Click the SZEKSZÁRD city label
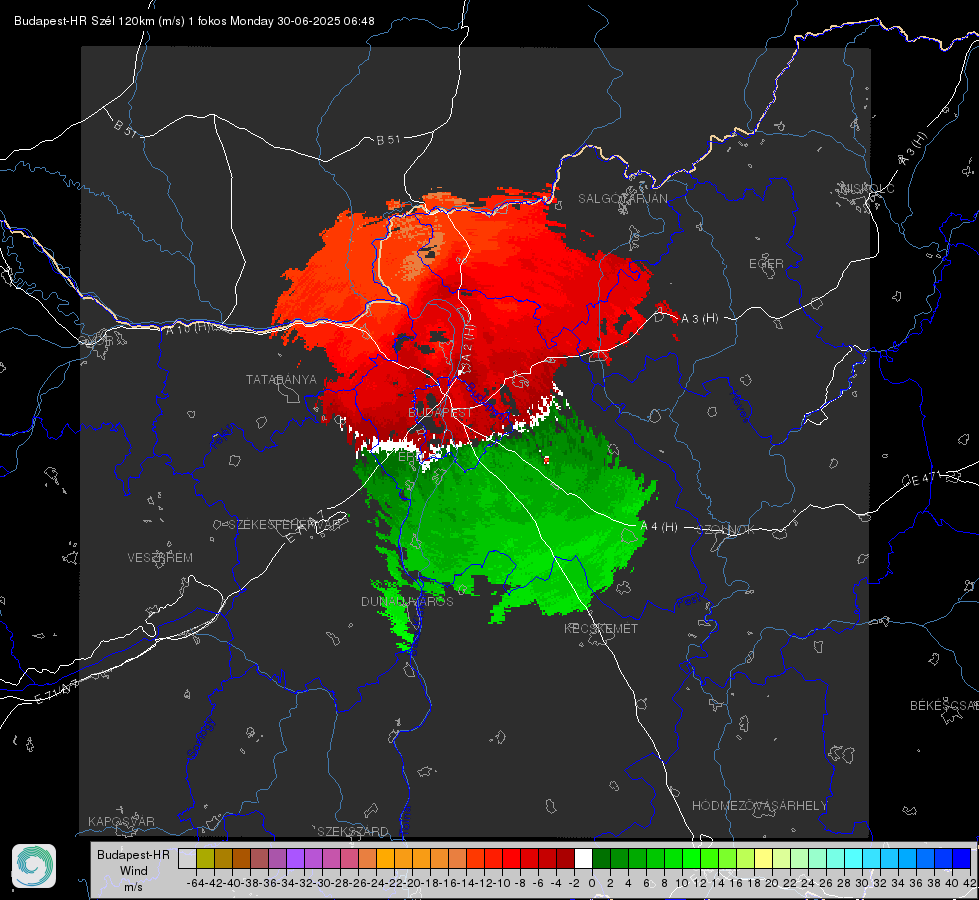 353,831
